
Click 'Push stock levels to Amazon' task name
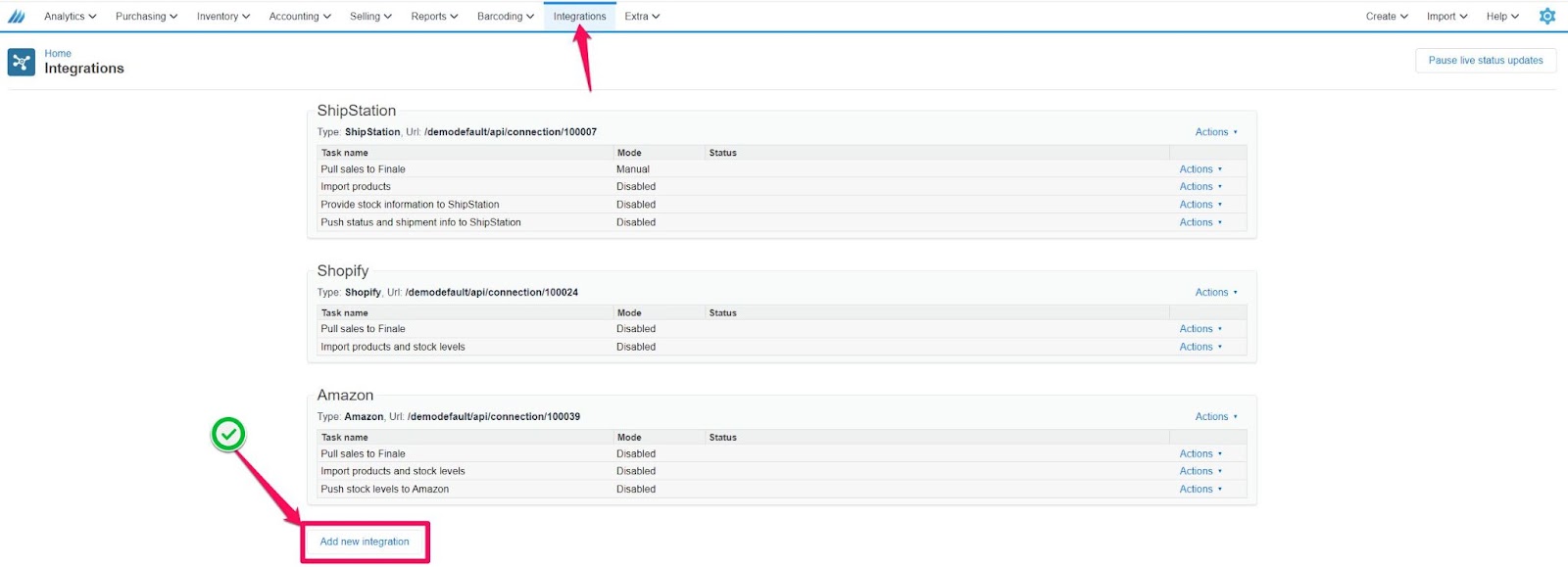pyautogui.click(x=385, y=490)
